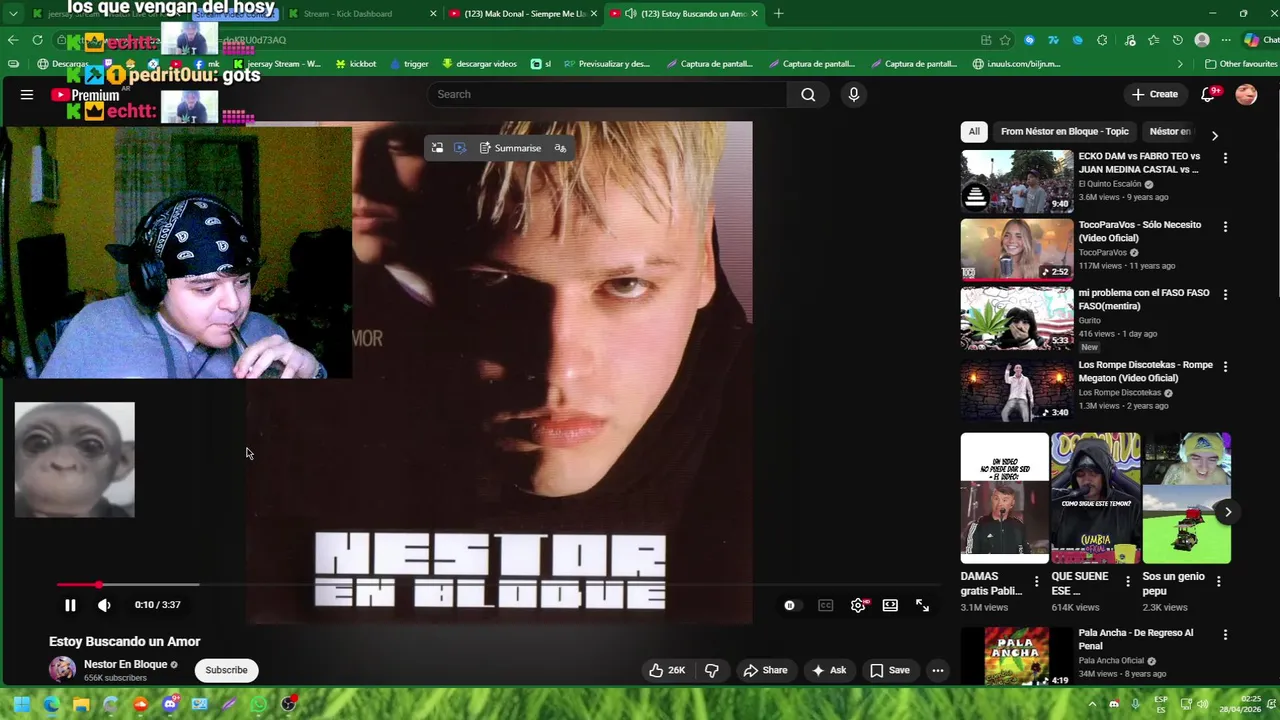Mute the video using the speaker icon
This screenshot has height=720, width=1280.
click(x=104, y=605)
